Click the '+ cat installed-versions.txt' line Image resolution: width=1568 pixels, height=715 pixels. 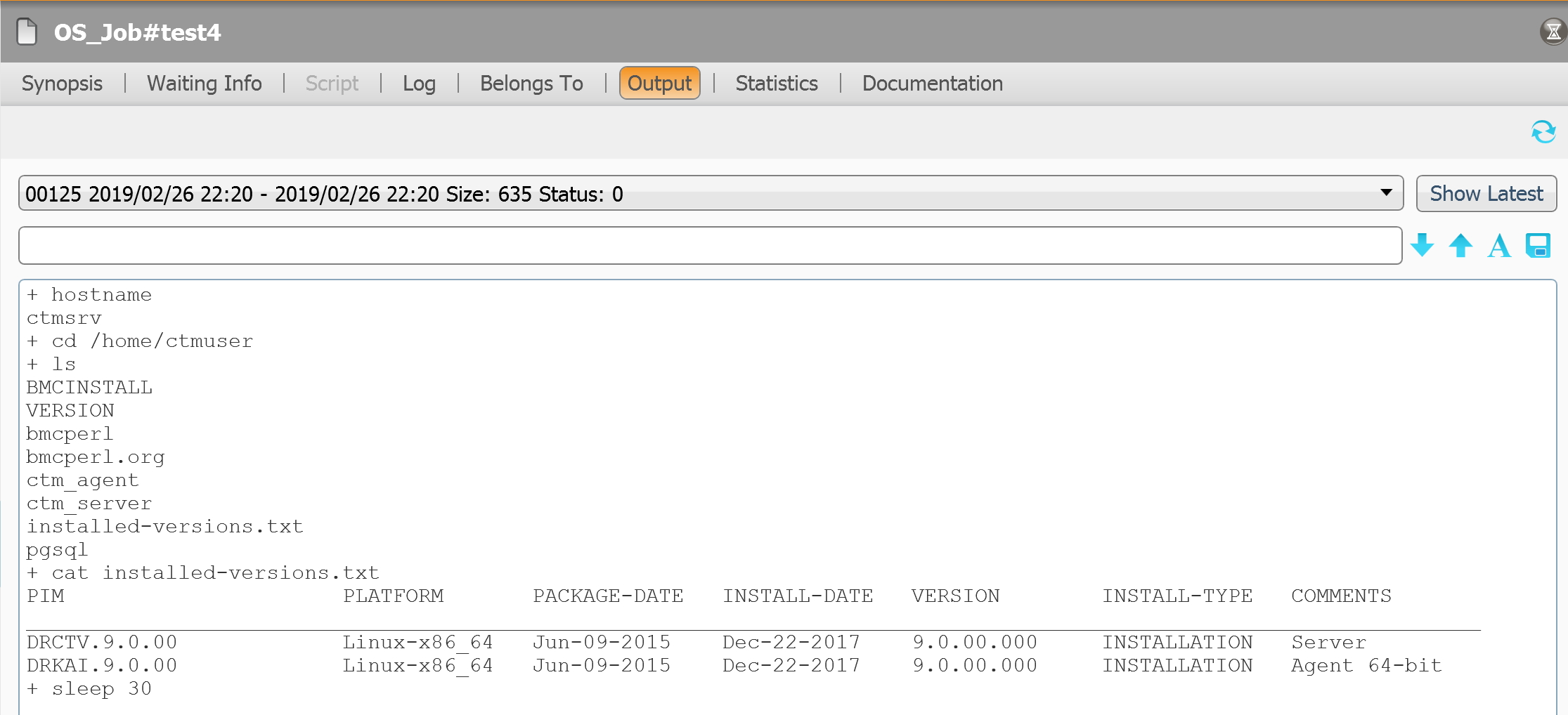[x=203, y=572]
